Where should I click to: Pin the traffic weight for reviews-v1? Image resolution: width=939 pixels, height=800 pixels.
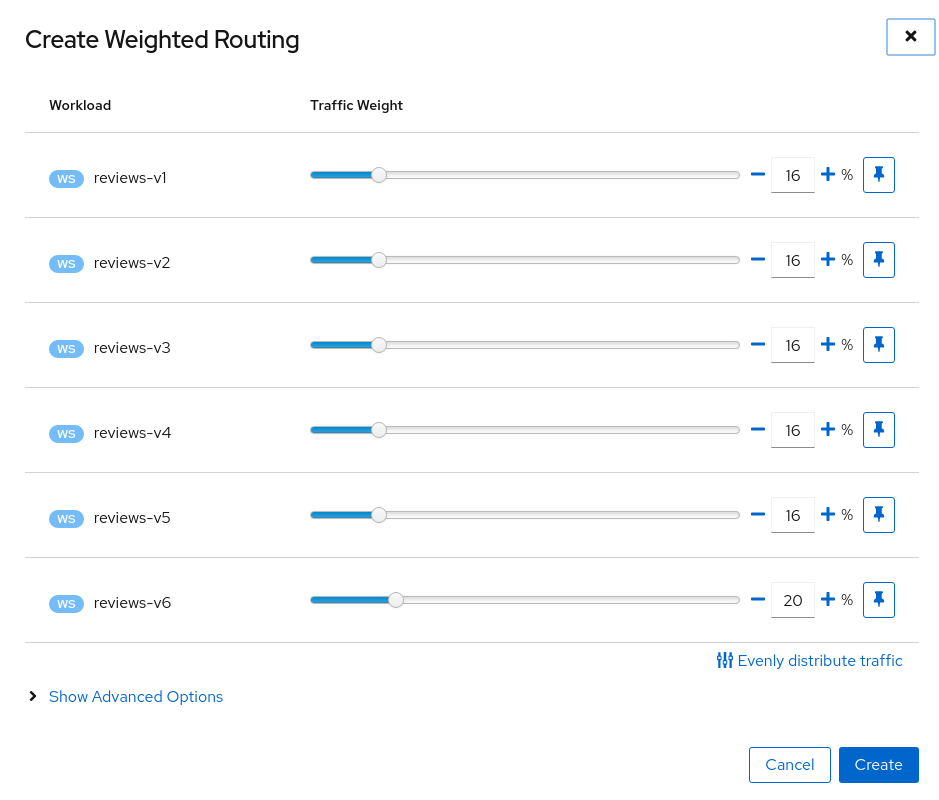click(878, 174)
